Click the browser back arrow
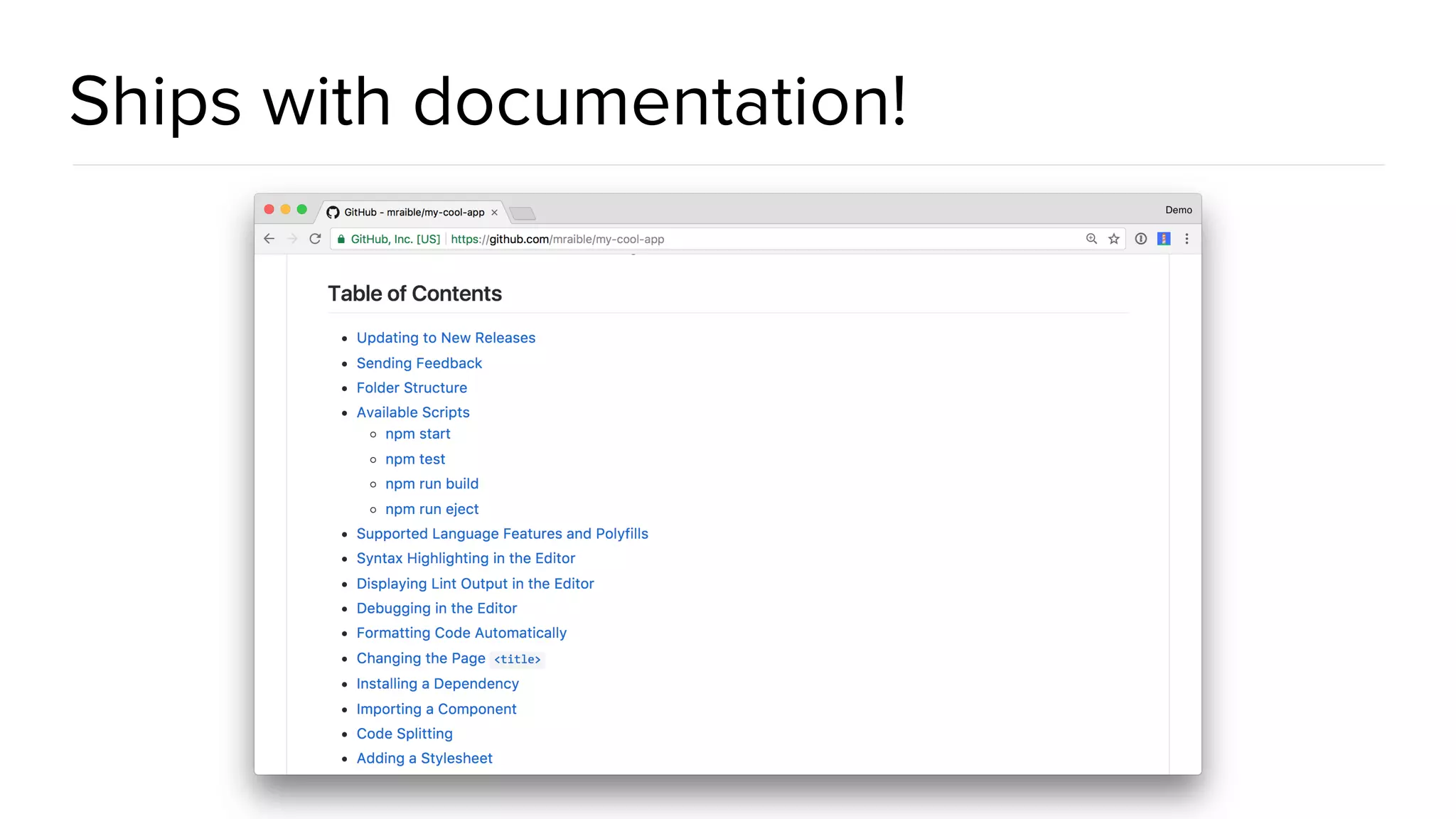This screenshot has height=819, width=1456. point(269,239)
